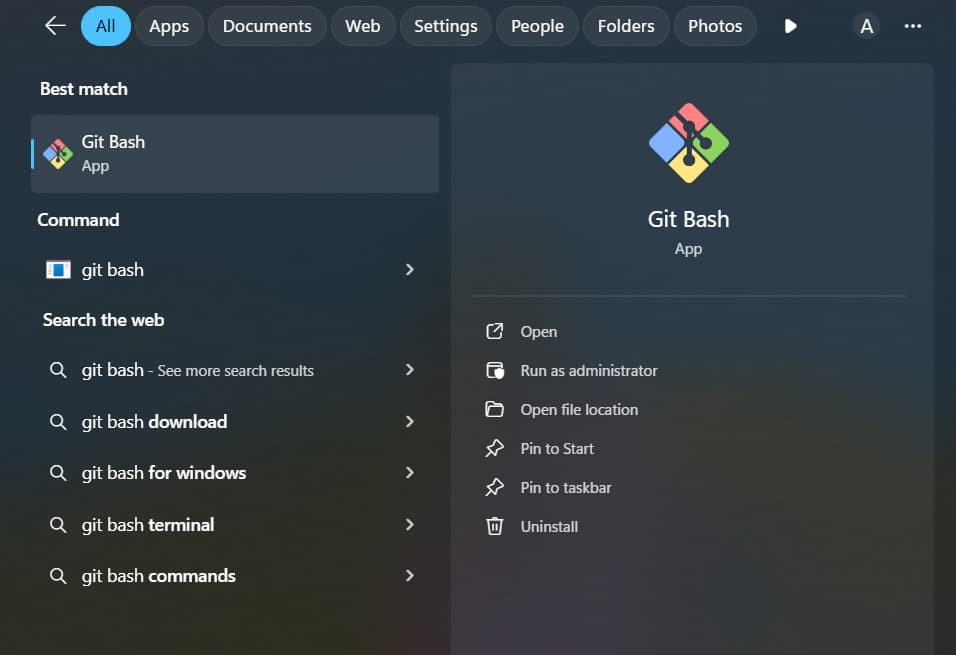Switch to the Web filter tab
Viewport: 956px width, 655px height.
[363, 26]
